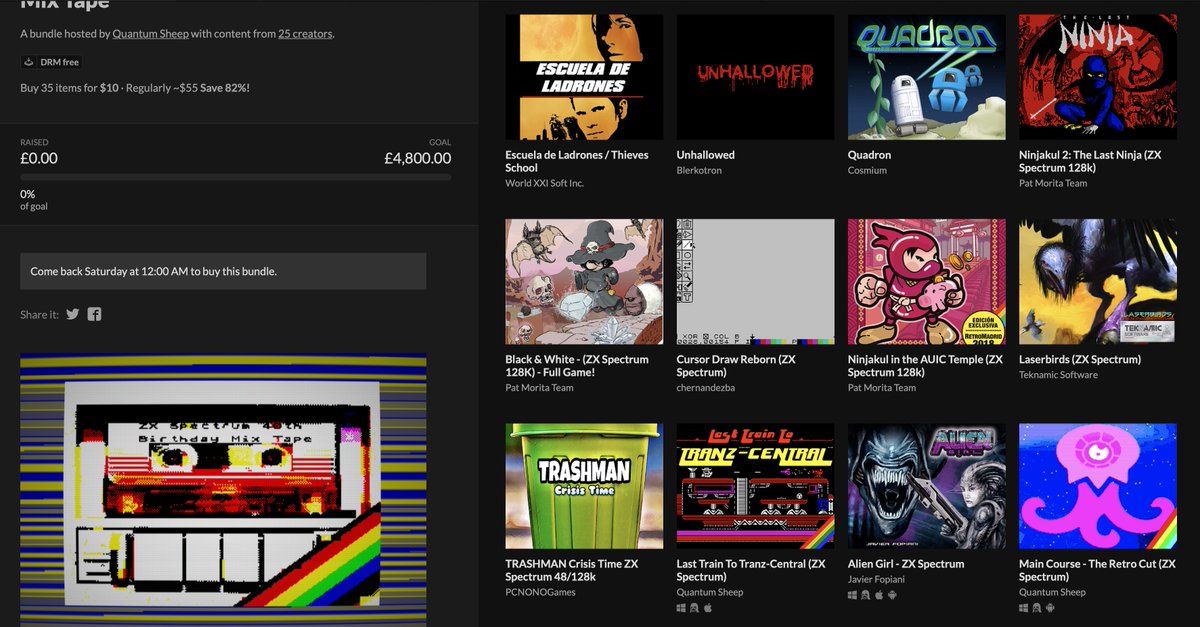Click the Last Train To Tranz-Central cover
1200x627 pixels.
[x=755, y=486]
